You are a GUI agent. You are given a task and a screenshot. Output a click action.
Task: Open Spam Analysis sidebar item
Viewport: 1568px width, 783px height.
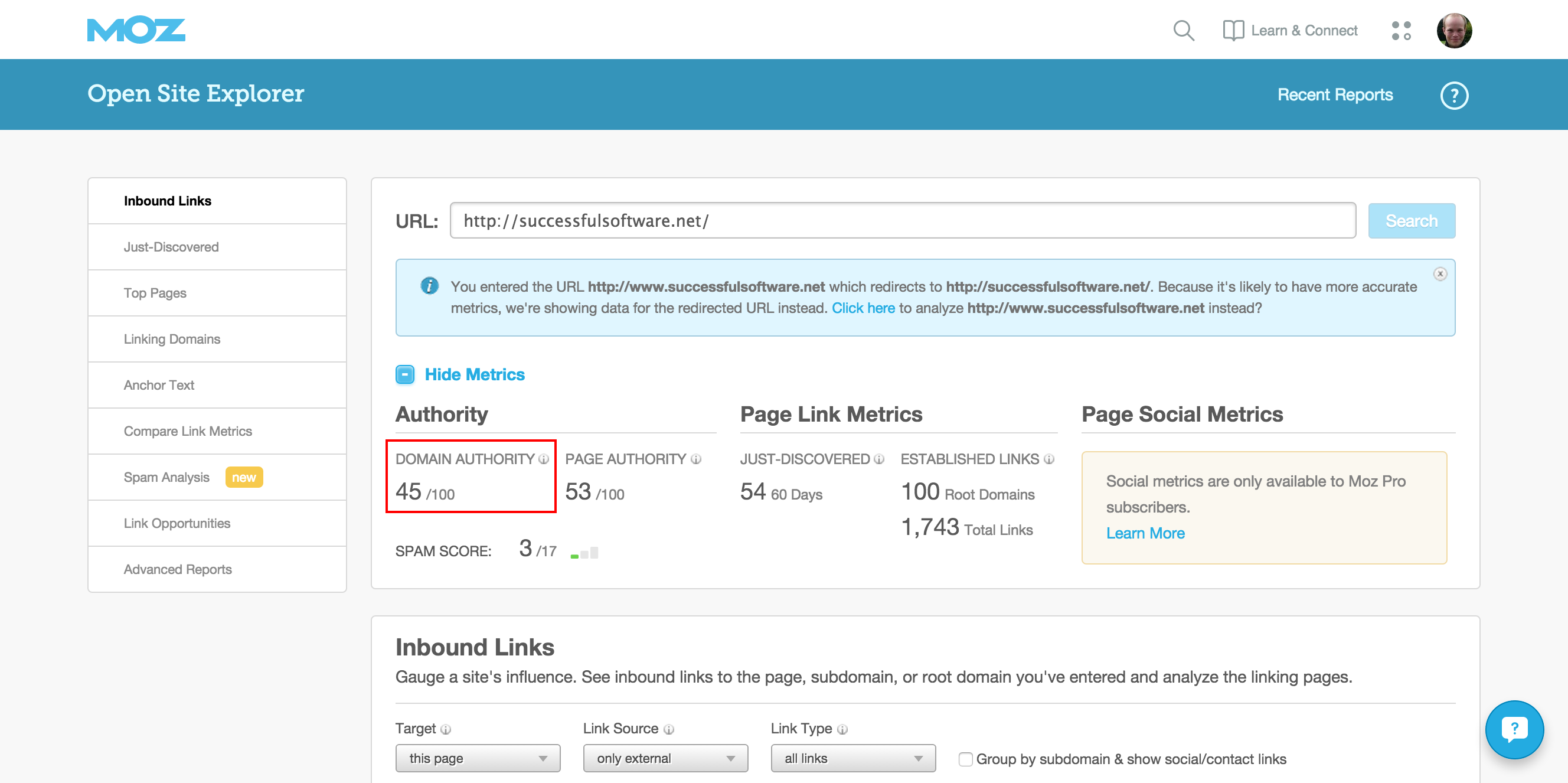[x=167, y=477]
